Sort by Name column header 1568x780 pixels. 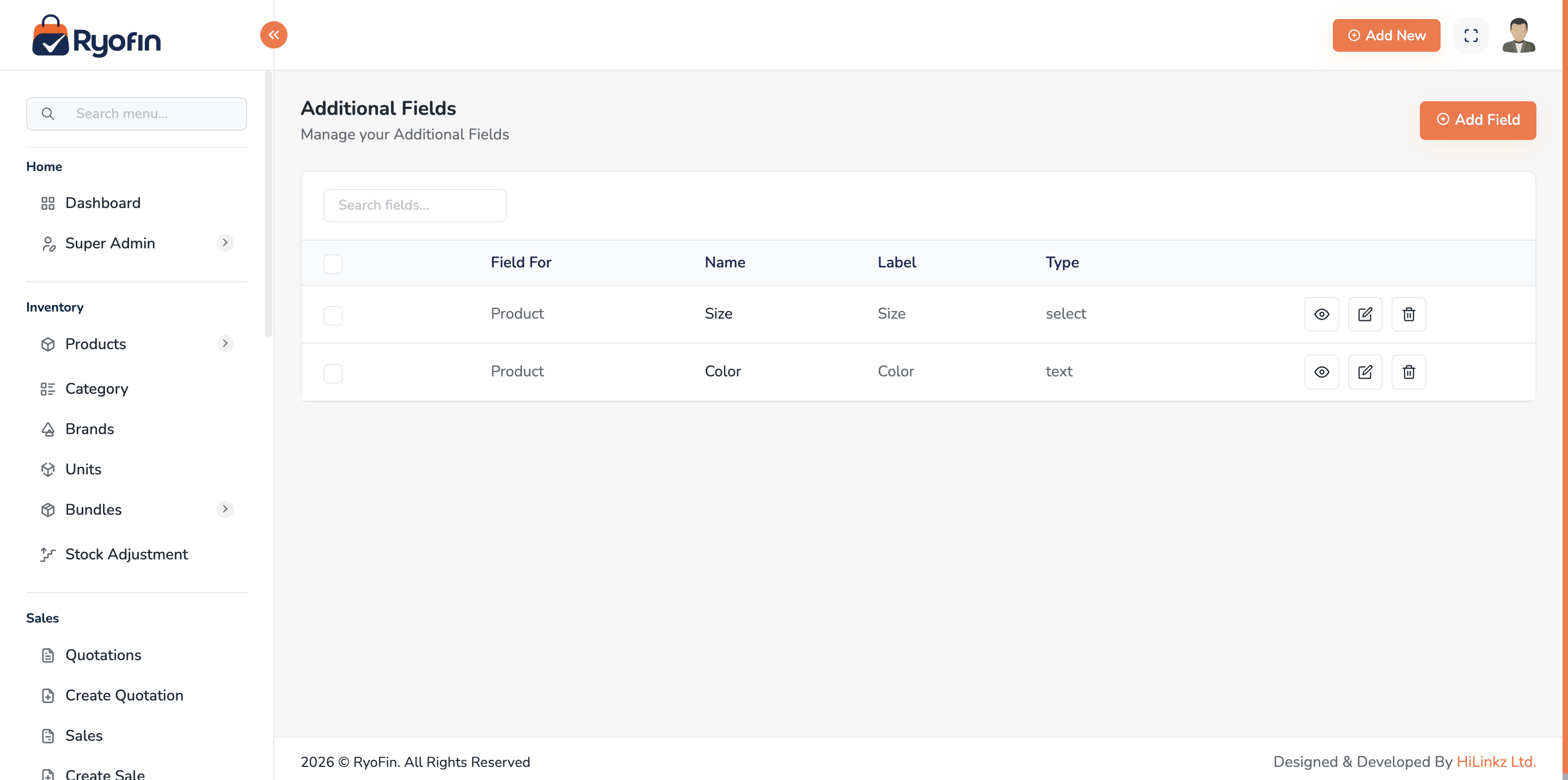[724, 263]
